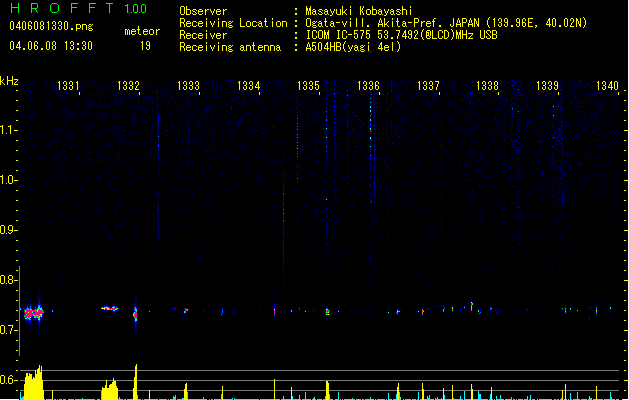The height and width of the screenshot is (400, 629).
Task: Click antenna text A504HB(yagi 4el)
Action: 353,47
